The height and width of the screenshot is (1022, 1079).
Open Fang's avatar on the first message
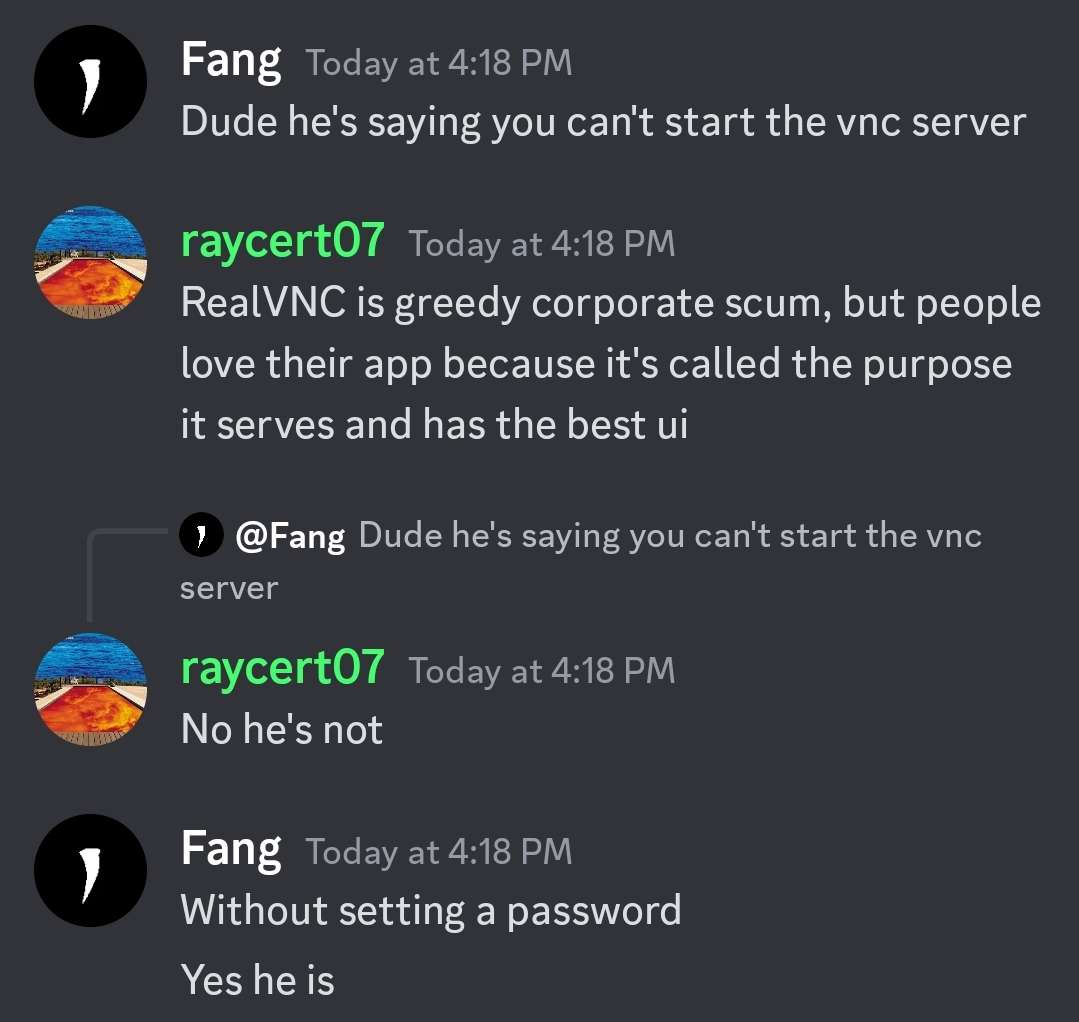click(90, 81)
